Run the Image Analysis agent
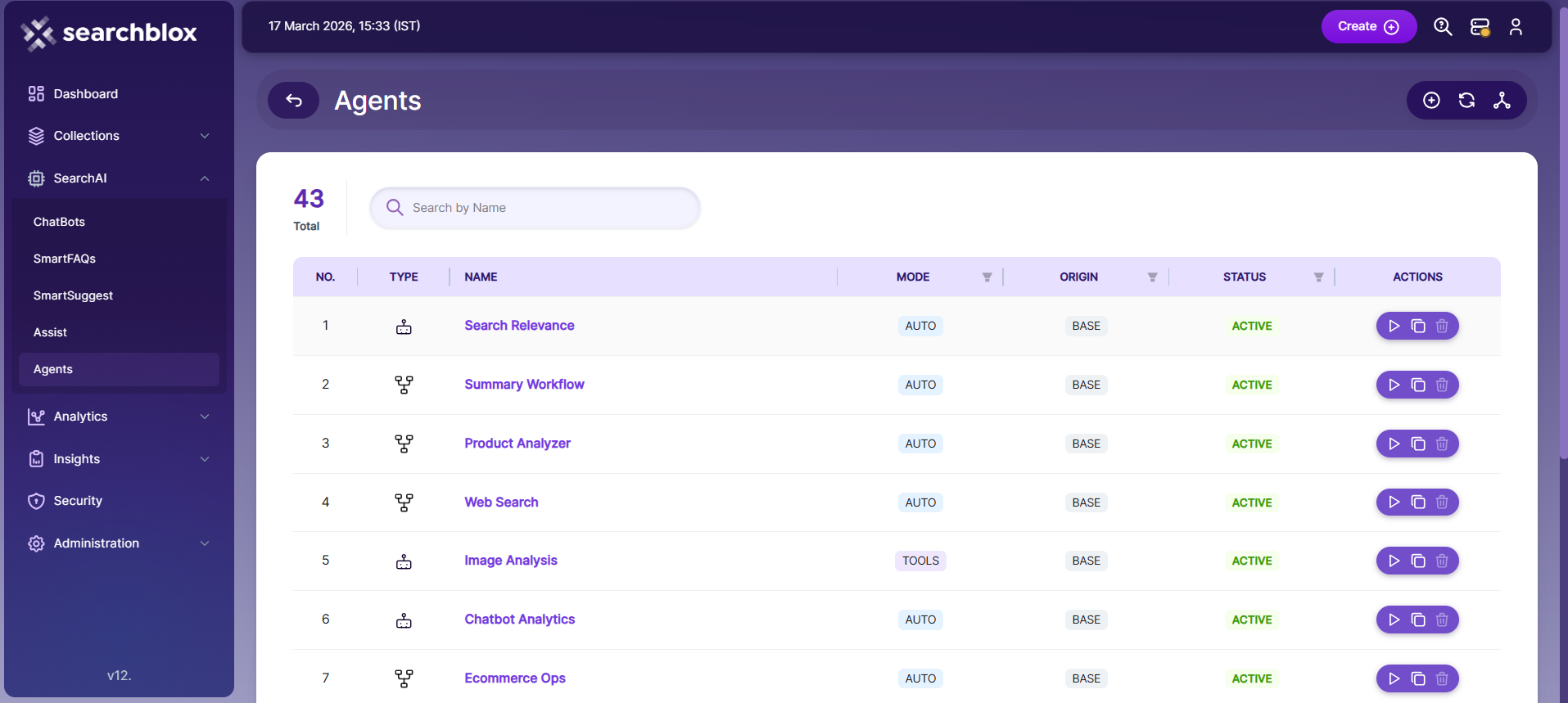The width and height of the screenshot is (1568, 703). [x=1394, y=561]
